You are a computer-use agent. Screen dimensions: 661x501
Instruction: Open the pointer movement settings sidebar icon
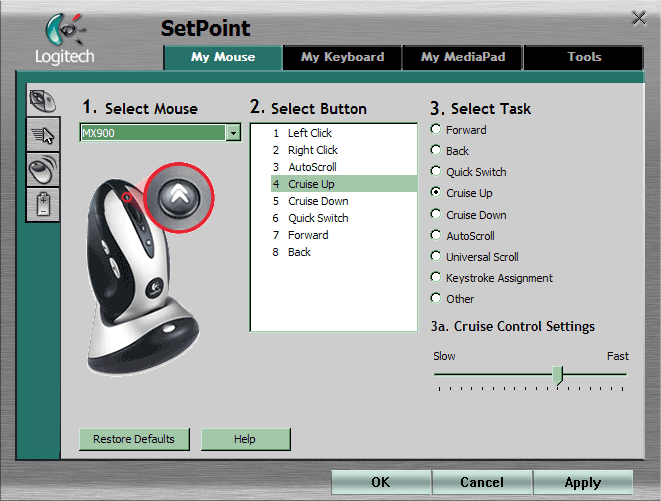tap(43, 135)
